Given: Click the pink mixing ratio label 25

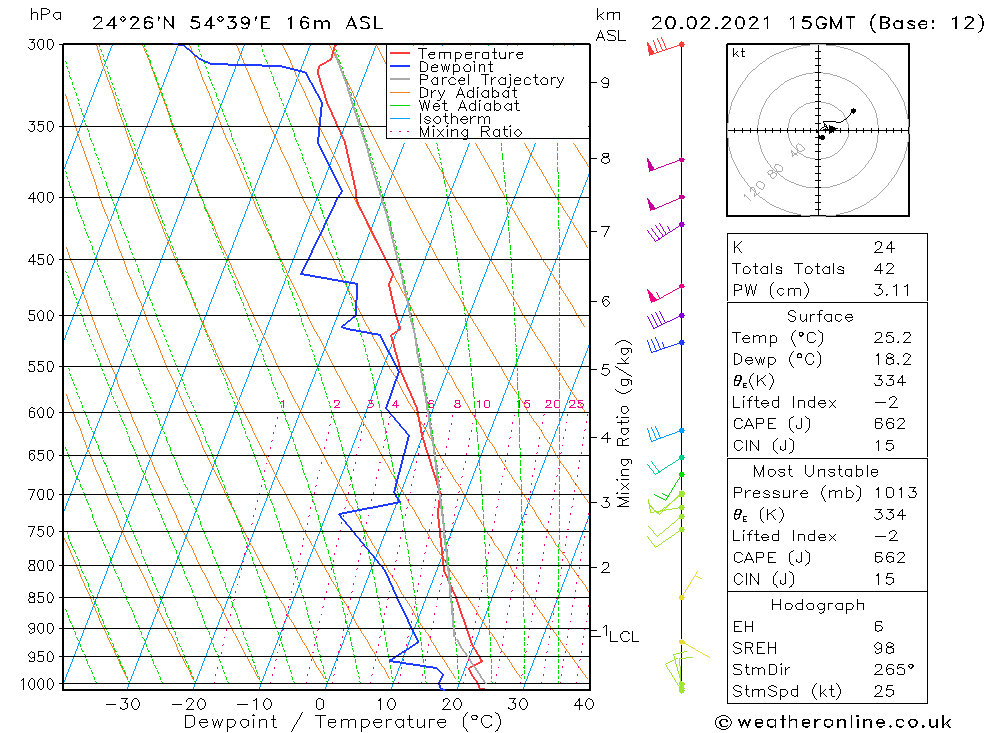Looking at the screenshot, I should click(577, 404).
